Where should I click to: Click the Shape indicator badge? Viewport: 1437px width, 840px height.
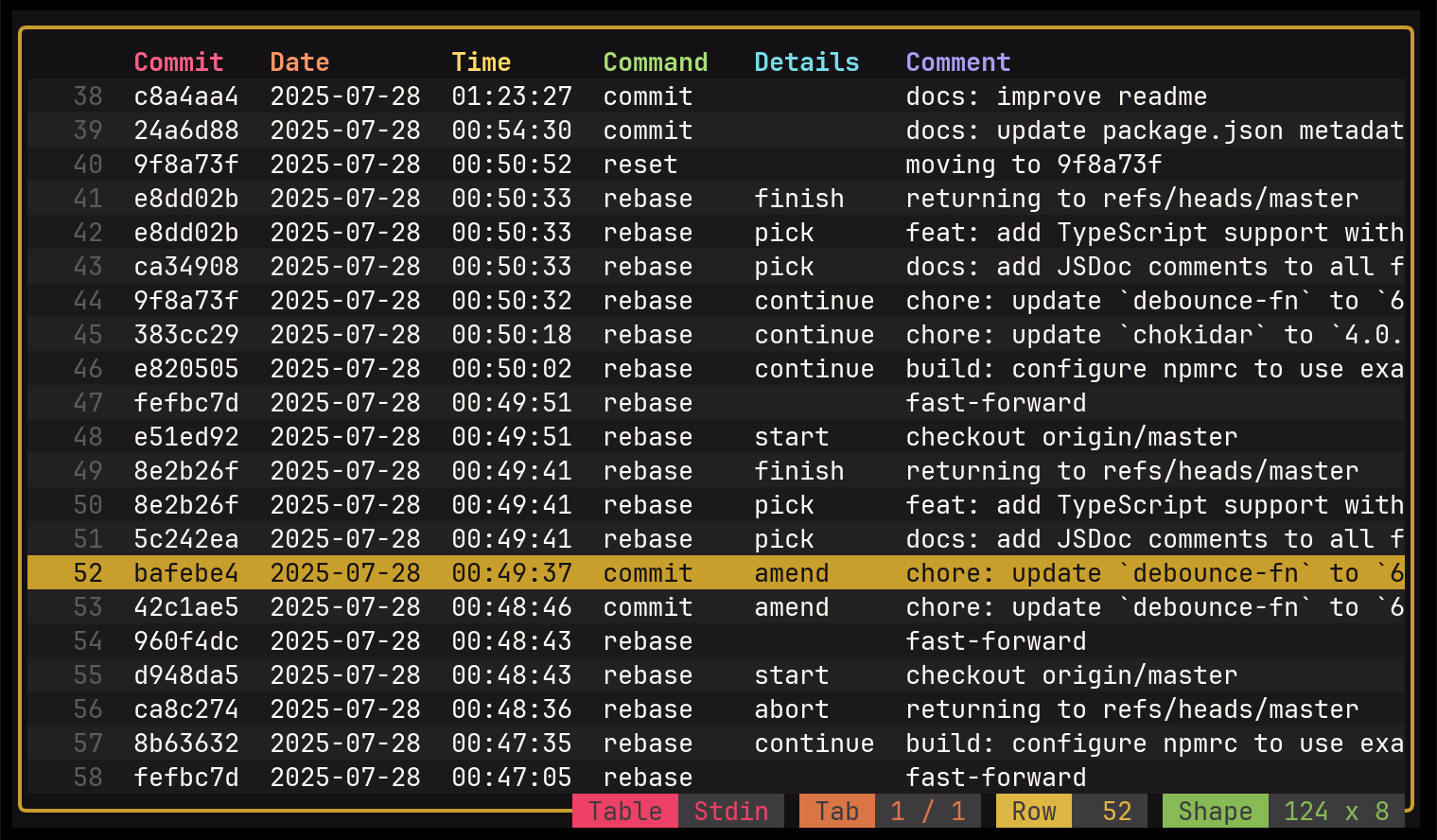[x=1215, y=811]
